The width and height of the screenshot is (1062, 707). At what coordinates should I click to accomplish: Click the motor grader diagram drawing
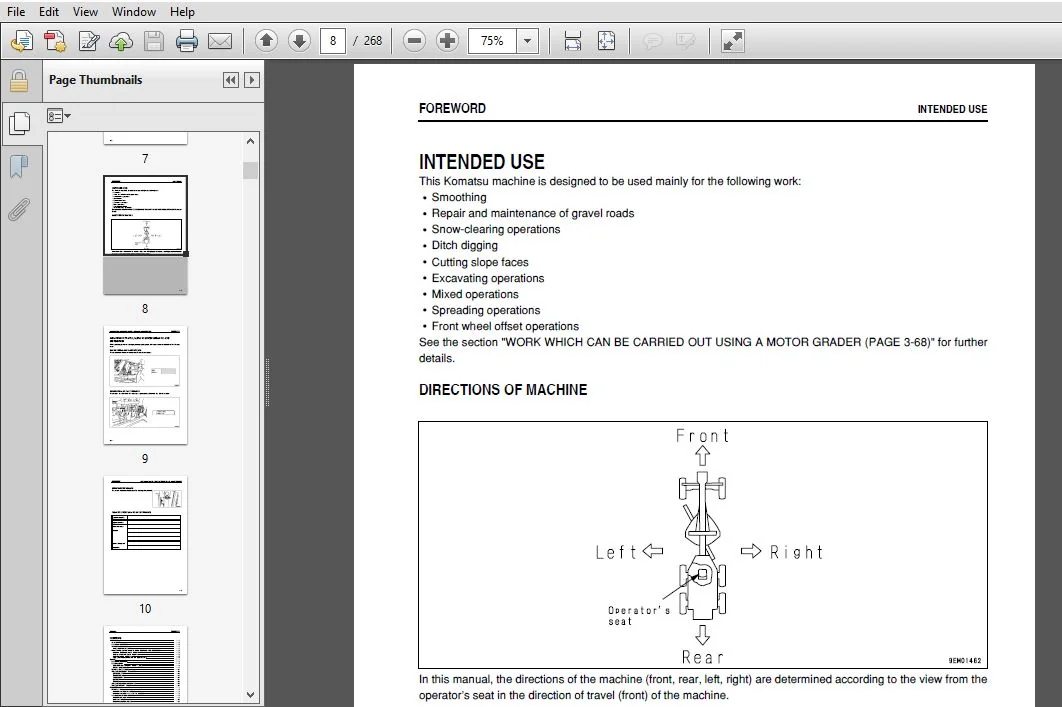pyautogui.click(x=702, y=545)
